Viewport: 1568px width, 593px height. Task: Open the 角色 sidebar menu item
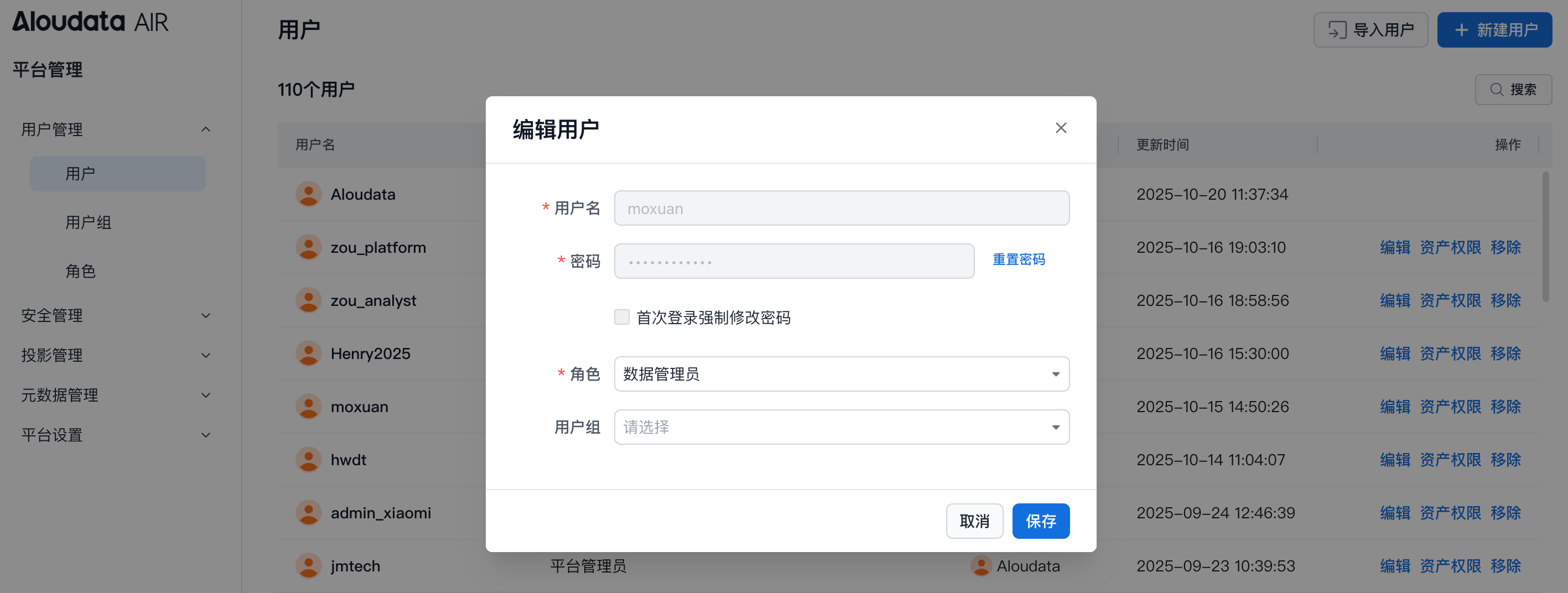80,271
